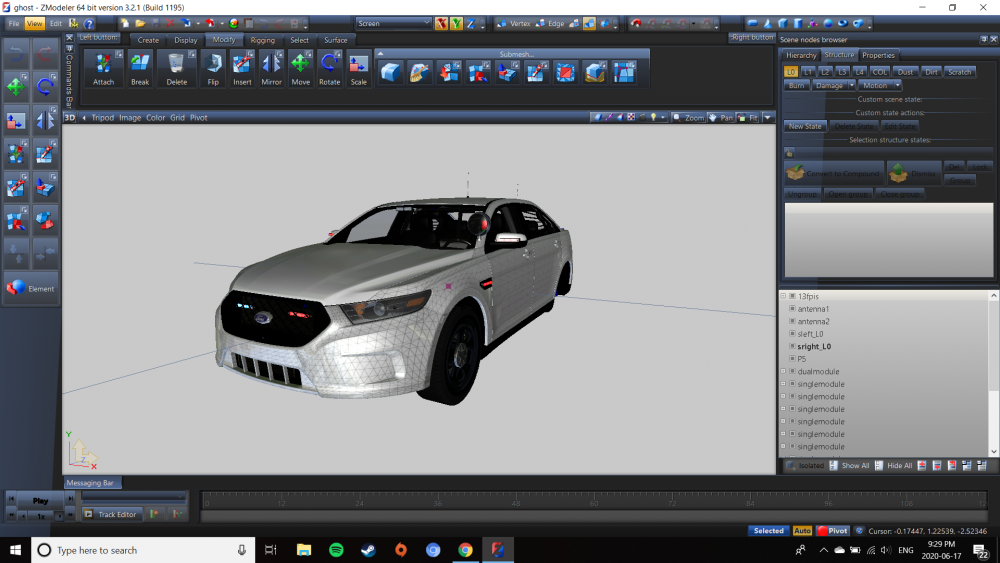Screen dimensions: 1000x563
Task: Open Spotify from the Windows taskbar
Action: click(x=336, y=550)
